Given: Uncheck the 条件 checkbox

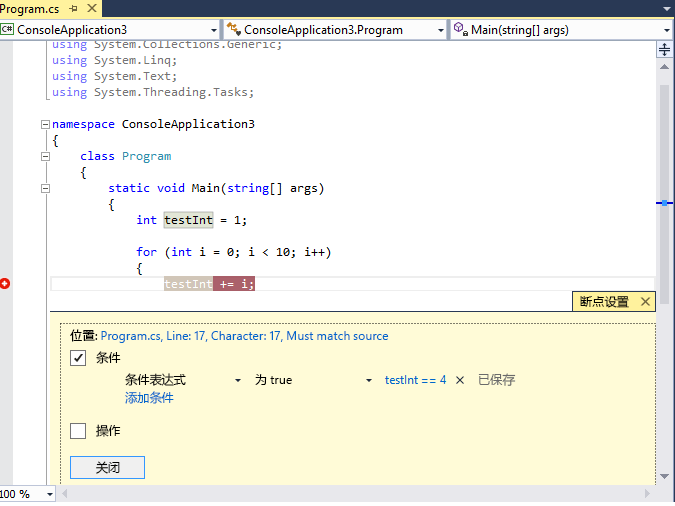Looking at the screenshot, I should (x=78, y=357).
